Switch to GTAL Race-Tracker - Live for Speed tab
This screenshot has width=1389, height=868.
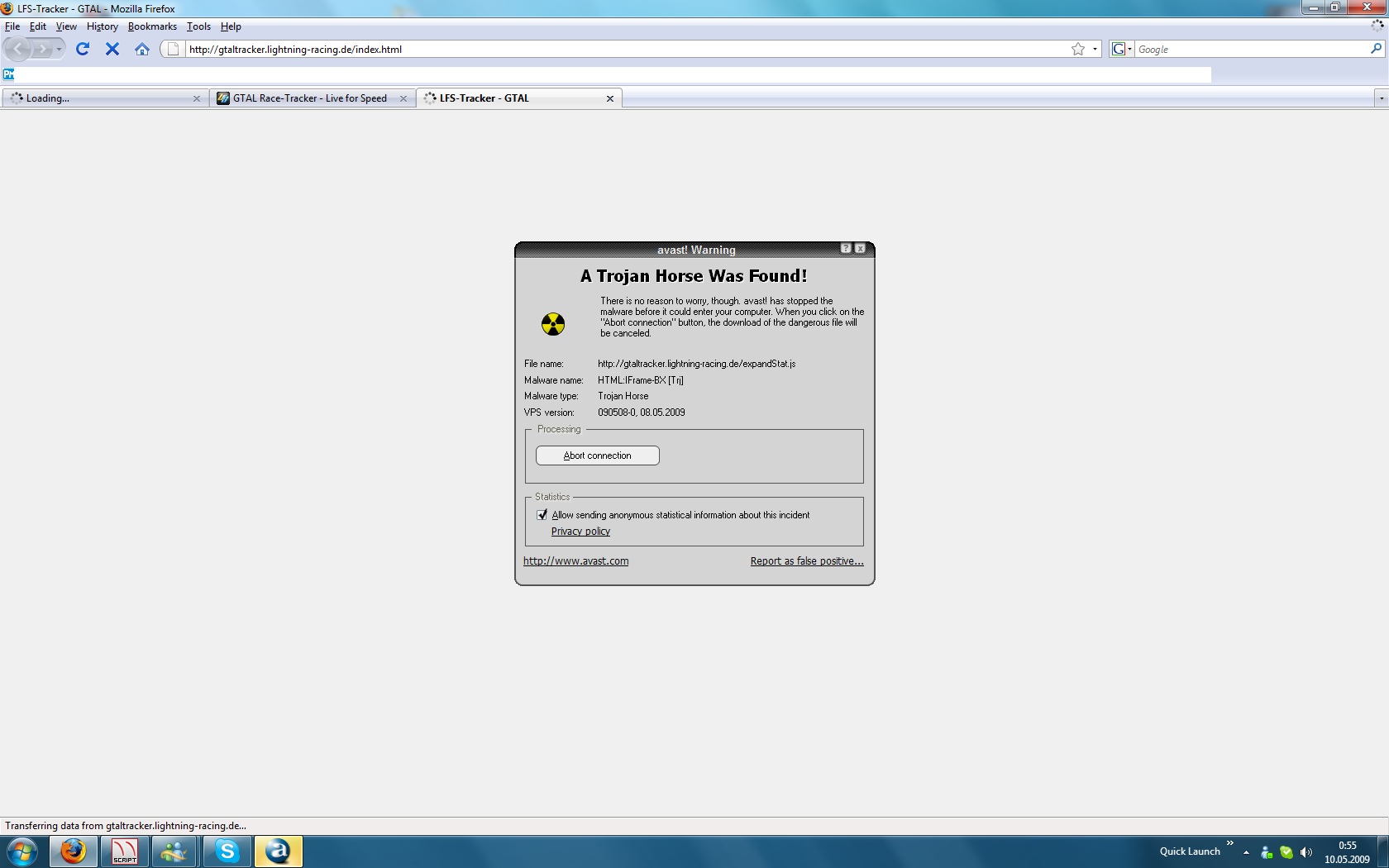(312, 98)
